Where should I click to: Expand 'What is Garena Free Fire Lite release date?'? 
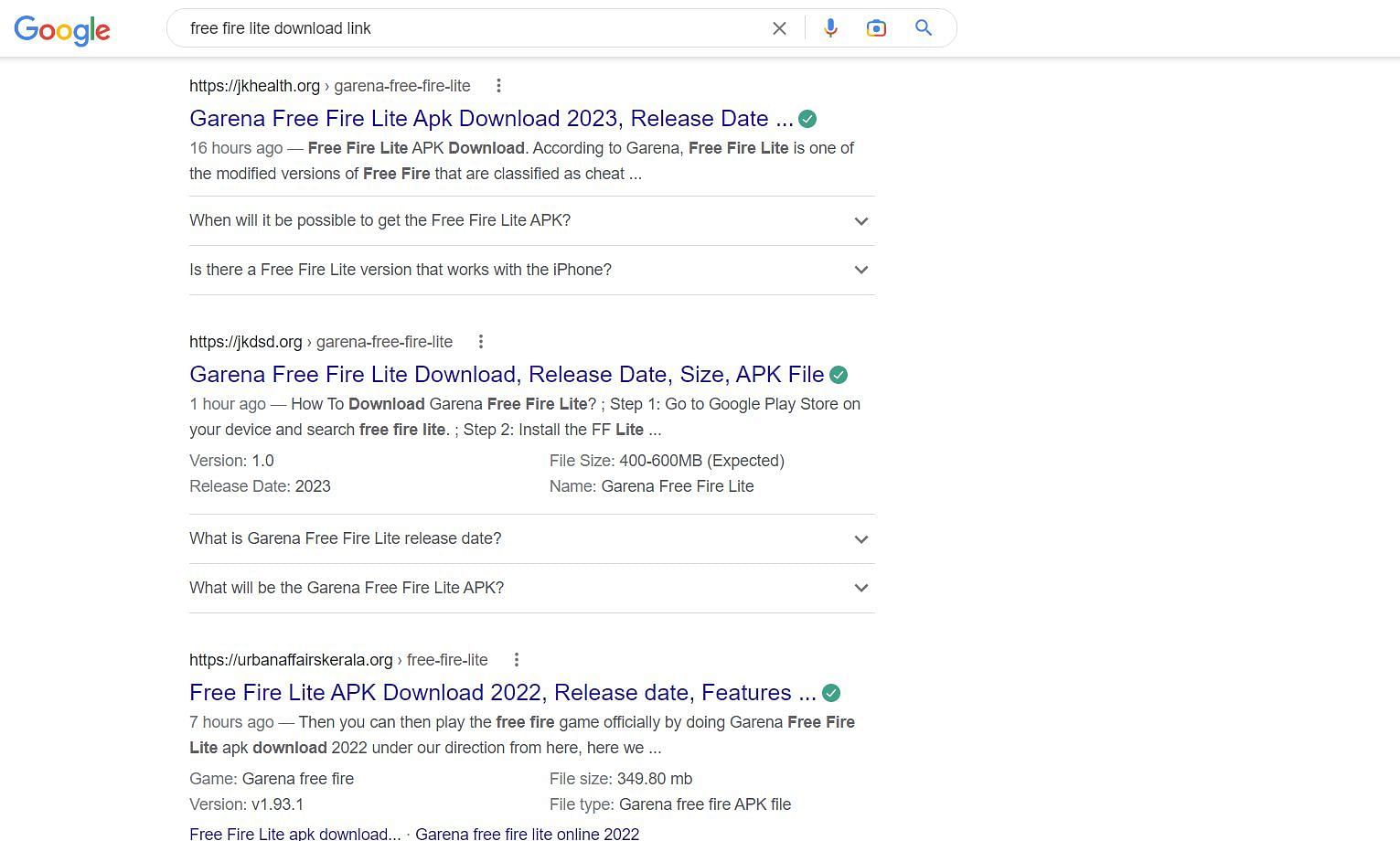532,538
